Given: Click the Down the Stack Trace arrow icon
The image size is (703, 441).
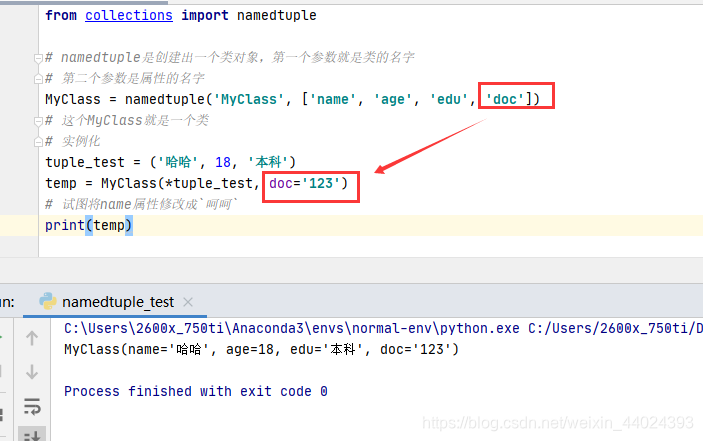Looking at the screenshot, I should coord(32,372).
